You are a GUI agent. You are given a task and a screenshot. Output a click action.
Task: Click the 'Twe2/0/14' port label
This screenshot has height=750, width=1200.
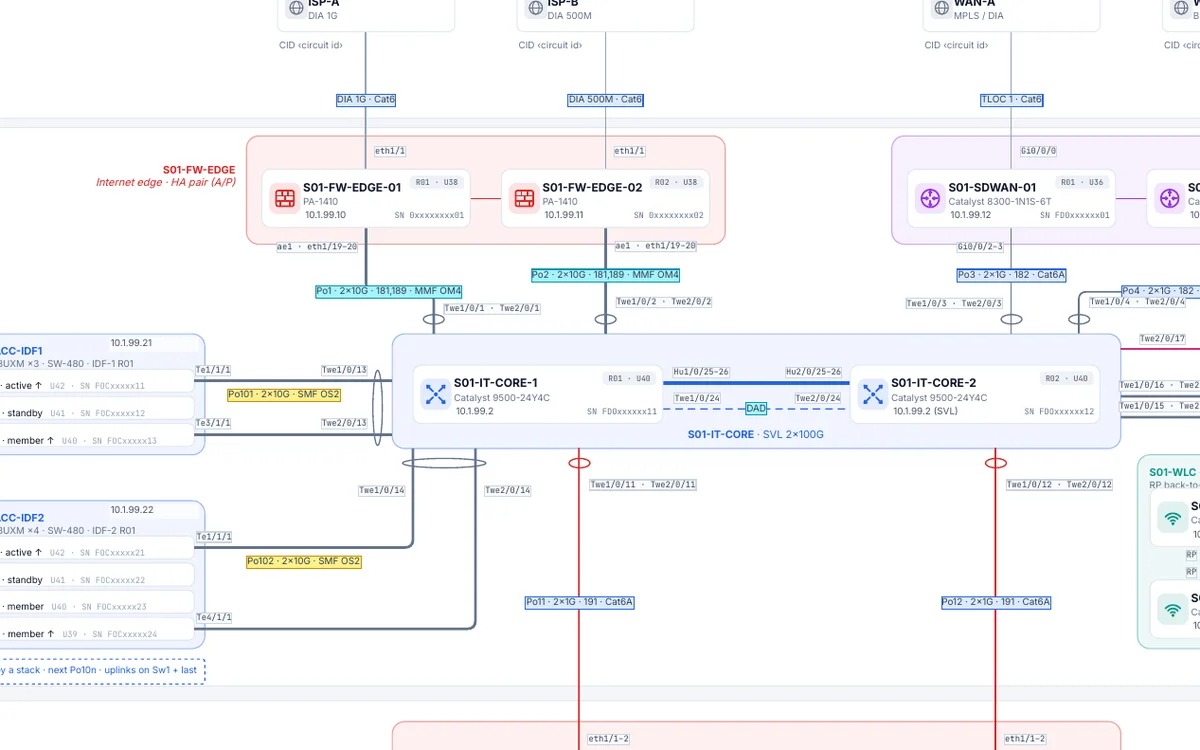(507, 490)
